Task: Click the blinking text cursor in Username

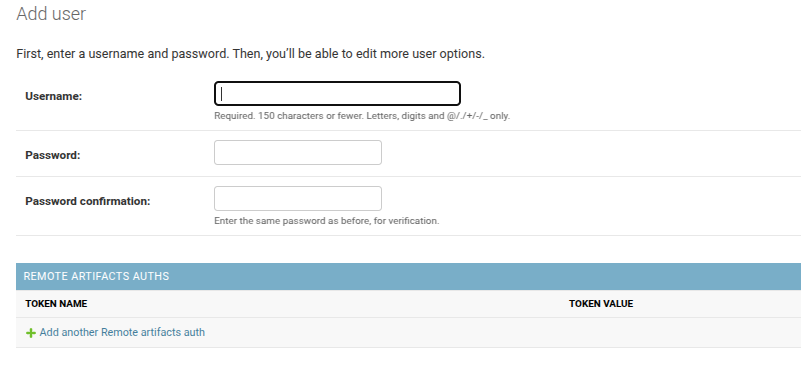Action: [x=222, y=94]
